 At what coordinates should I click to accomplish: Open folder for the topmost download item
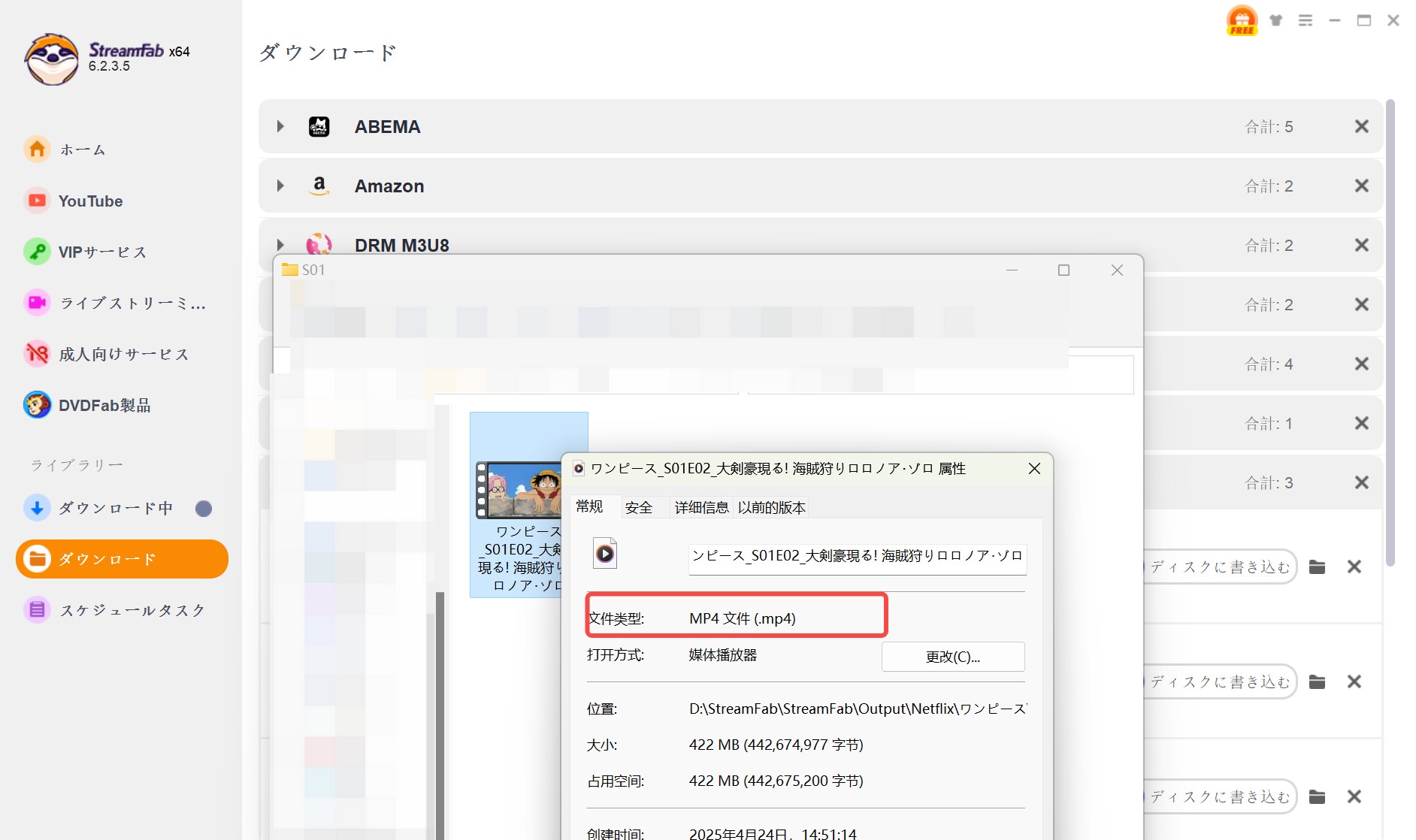click(x=1317, y=567)
